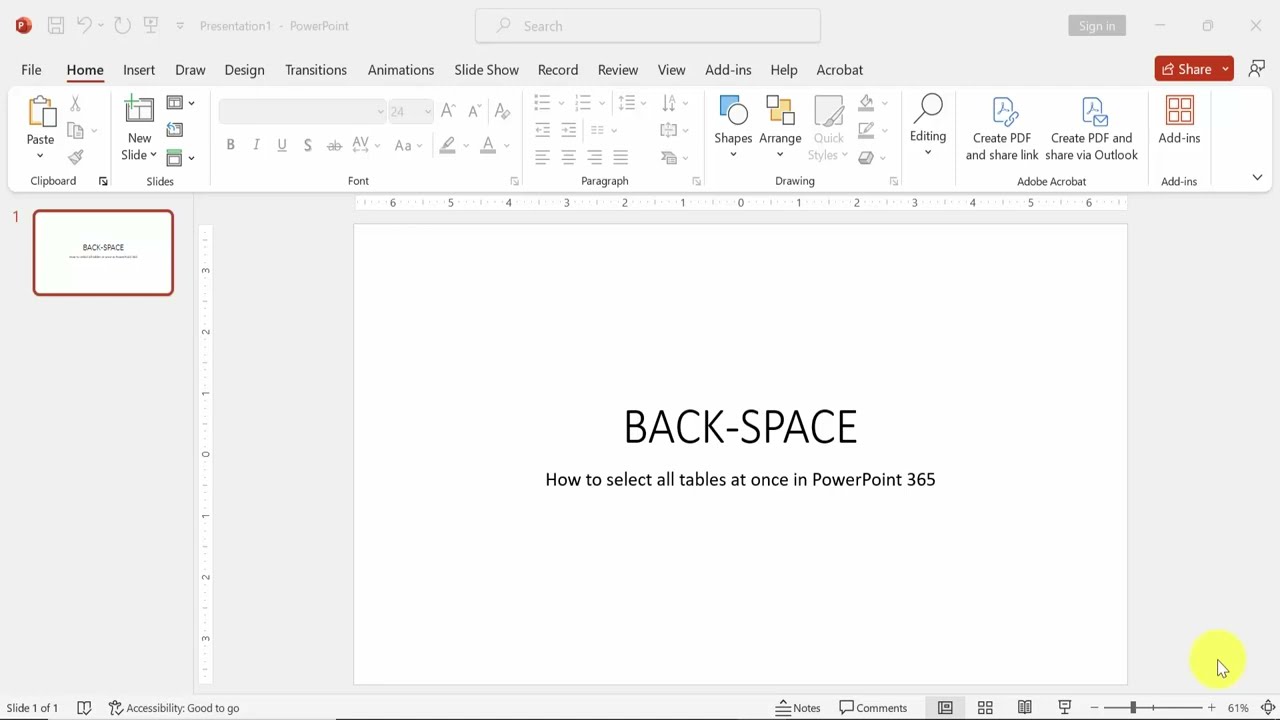Select the Format Painter brush

tap(75, 157)
